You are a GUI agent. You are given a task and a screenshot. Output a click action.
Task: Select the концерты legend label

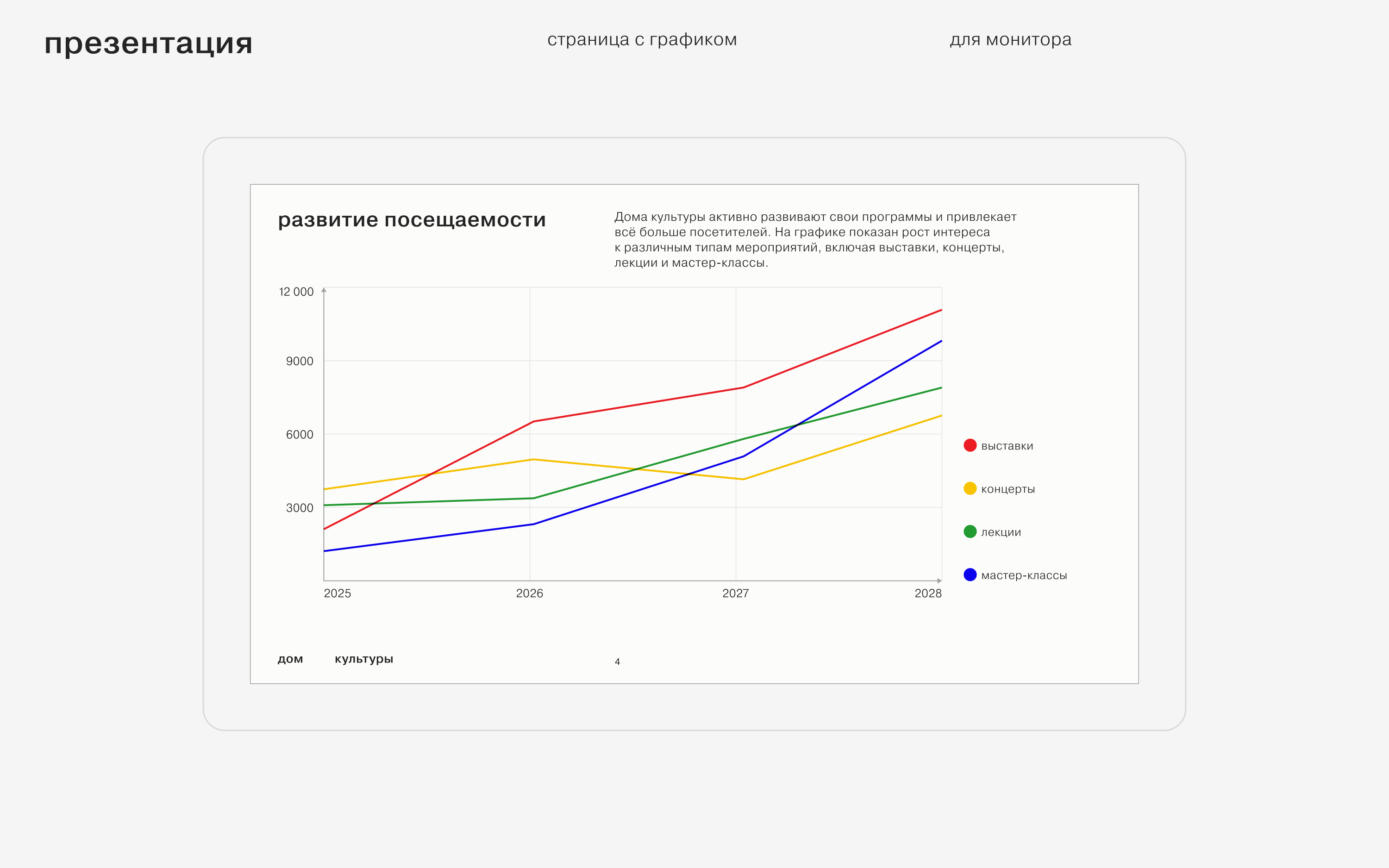tap(1008, 489)
